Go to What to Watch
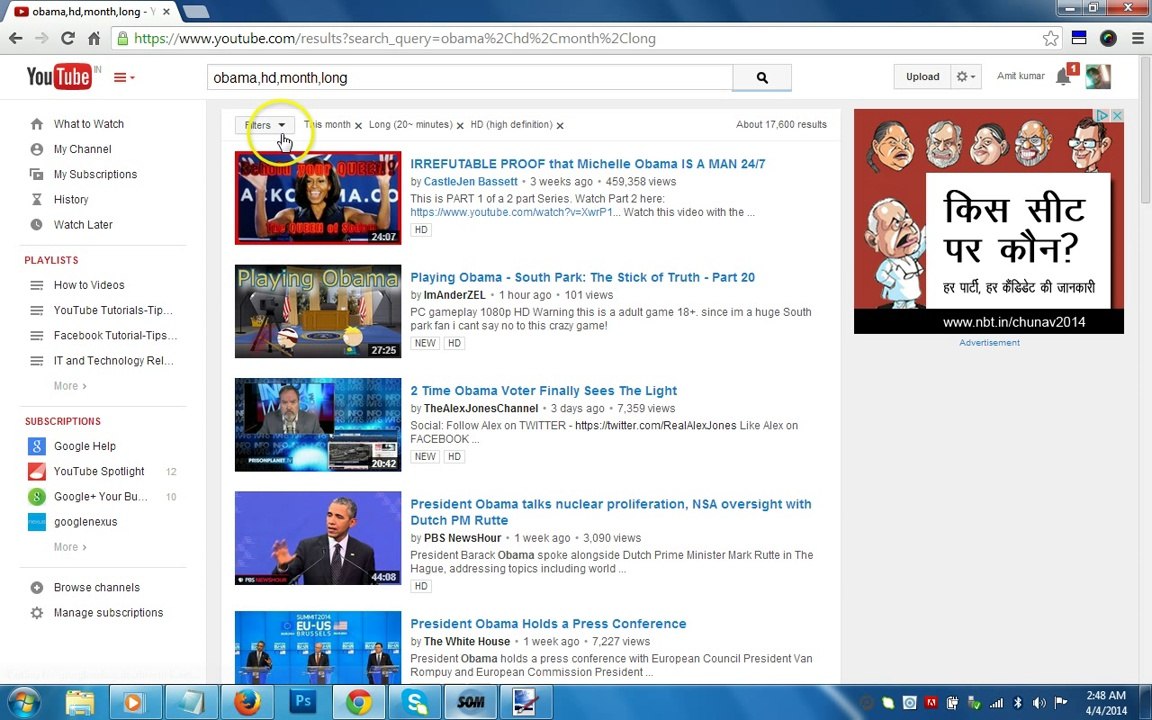This screenshot has height=720, width=1152. (x=88, y=124)
